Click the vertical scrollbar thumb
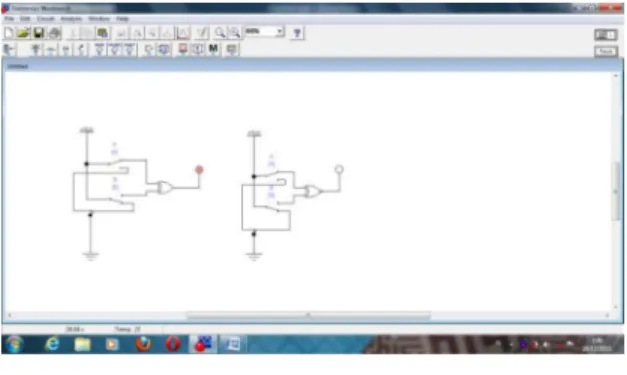 (x=616, y=191)
